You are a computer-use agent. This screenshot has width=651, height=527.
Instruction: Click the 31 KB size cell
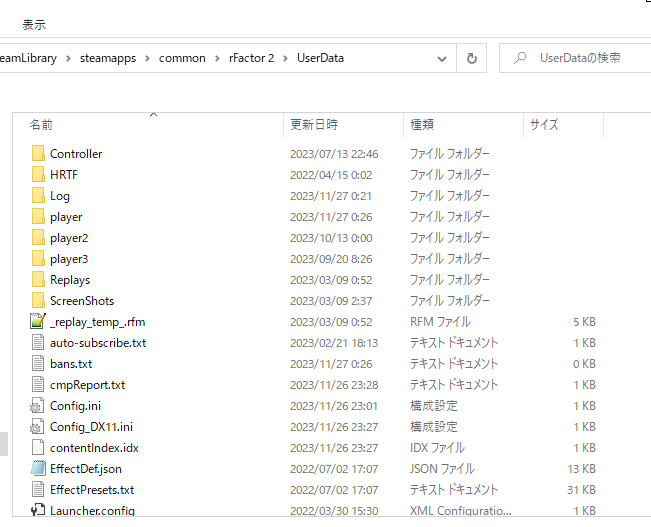(582, 490)
